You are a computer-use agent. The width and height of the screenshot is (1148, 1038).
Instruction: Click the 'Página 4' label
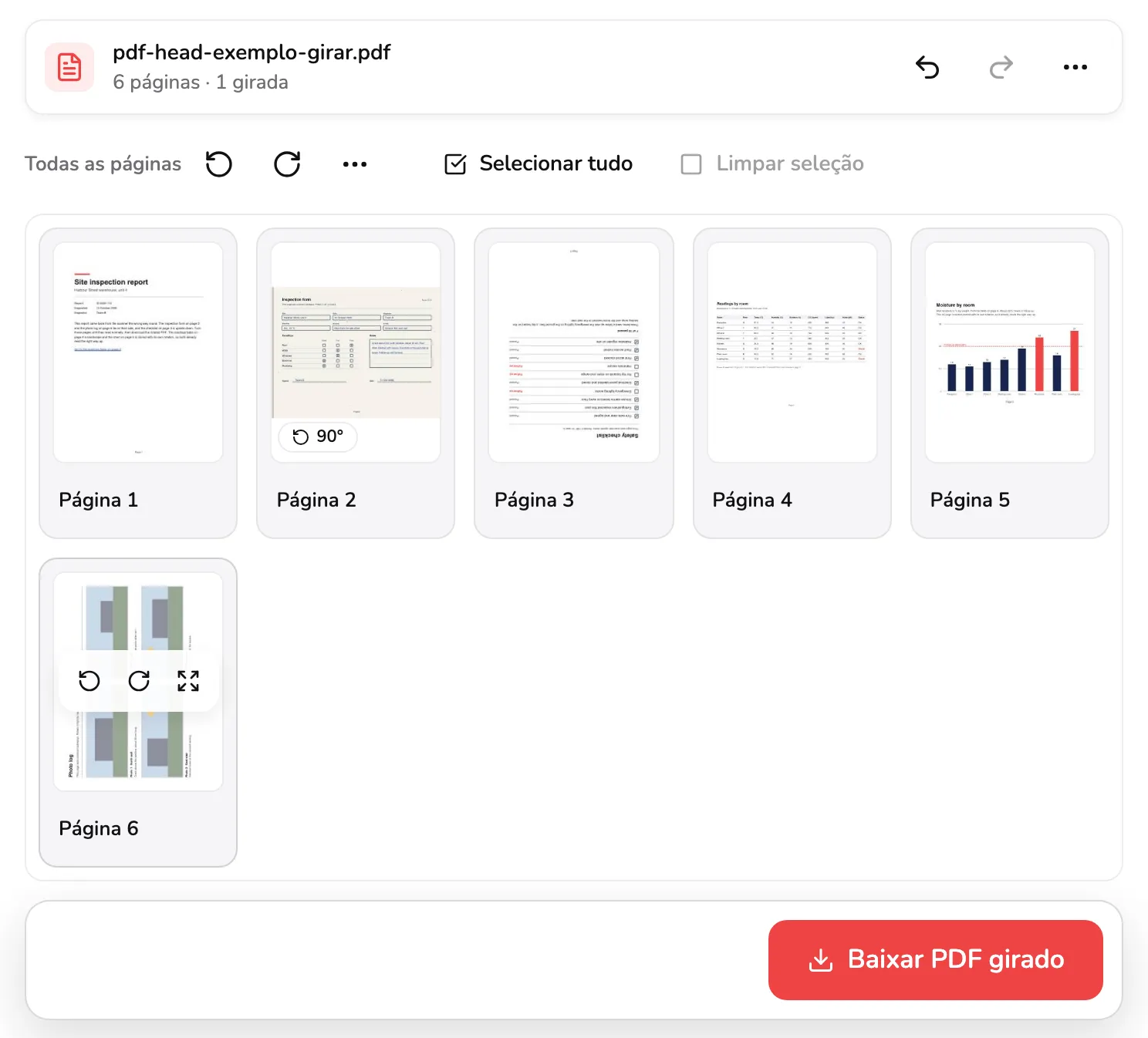[752, 500]
